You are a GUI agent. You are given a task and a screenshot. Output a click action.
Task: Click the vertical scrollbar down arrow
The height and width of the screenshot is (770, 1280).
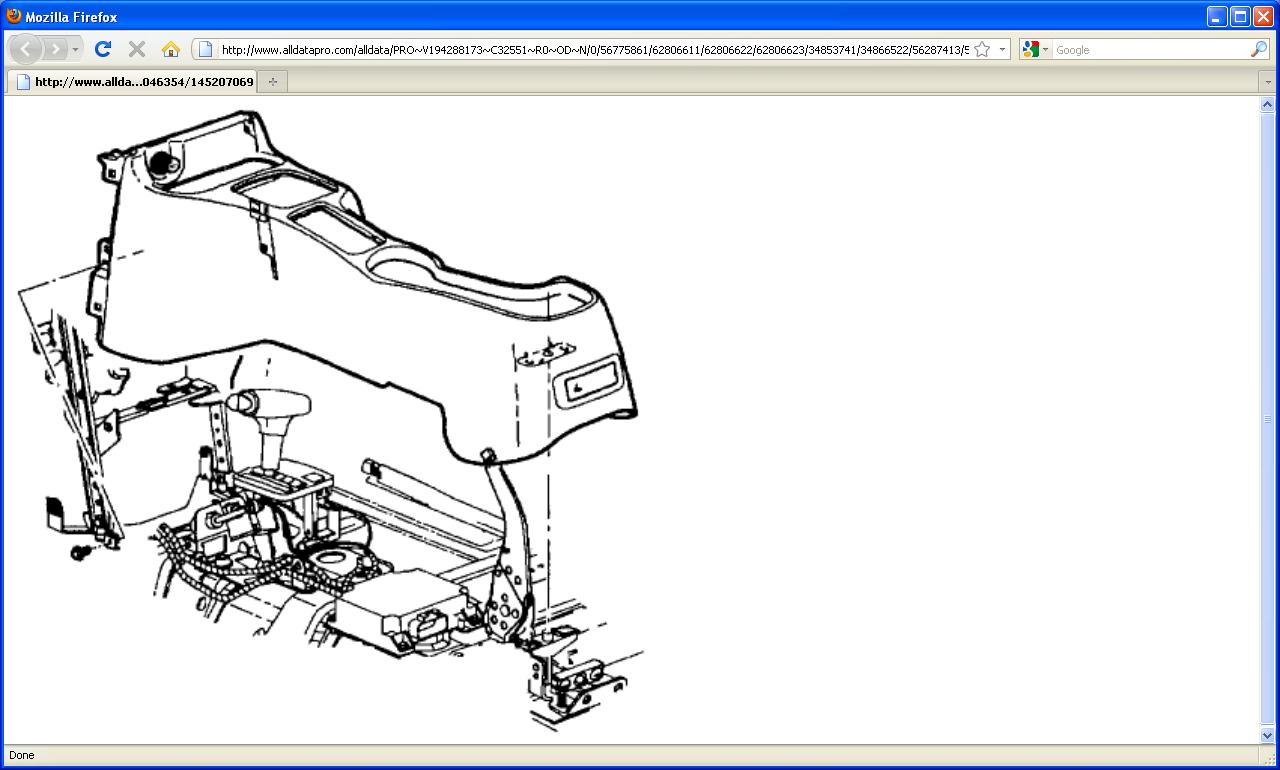click(1267, 736)
